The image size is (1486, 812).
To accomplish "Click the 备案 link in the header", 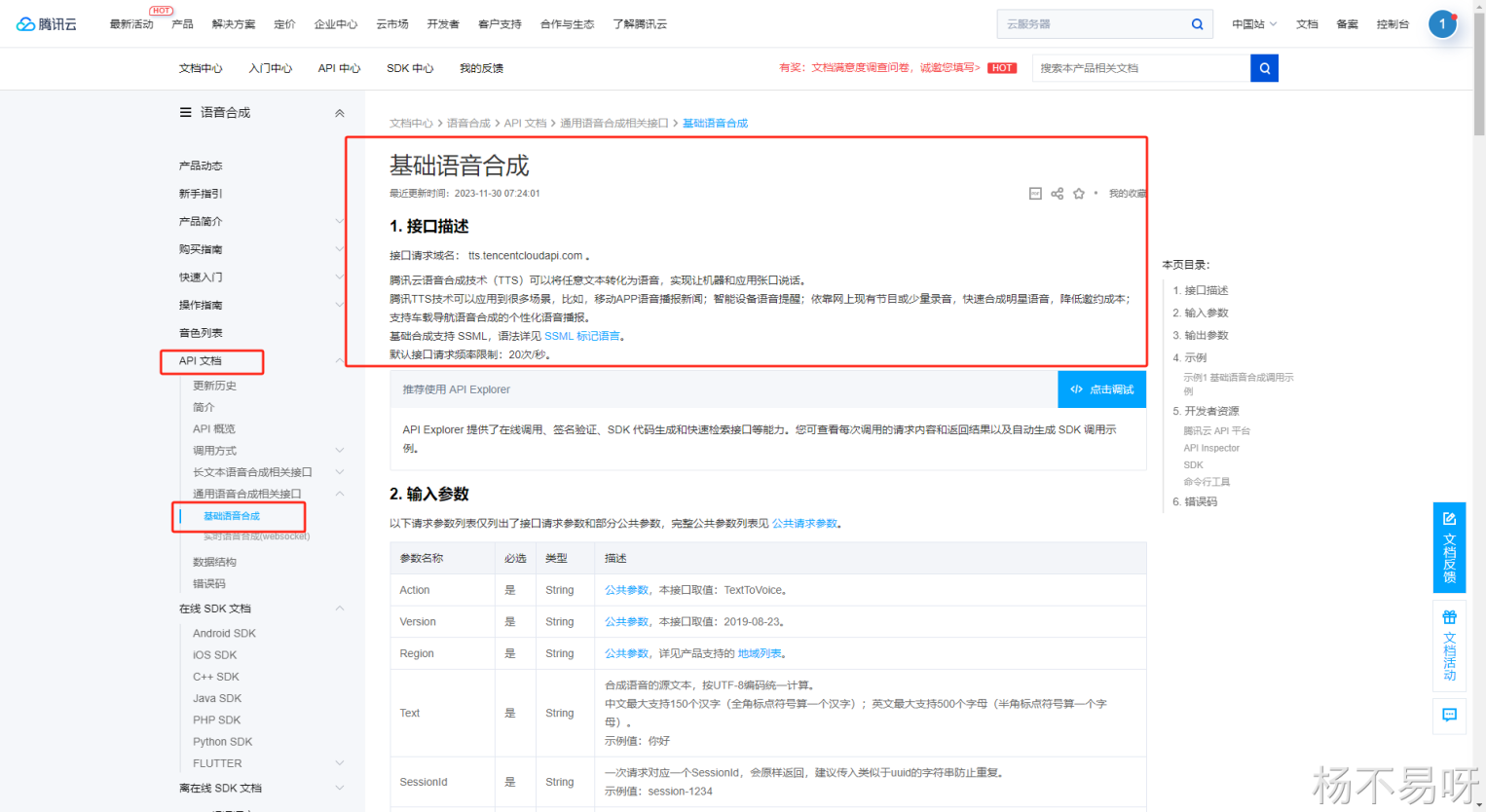I will (1348, 24).
